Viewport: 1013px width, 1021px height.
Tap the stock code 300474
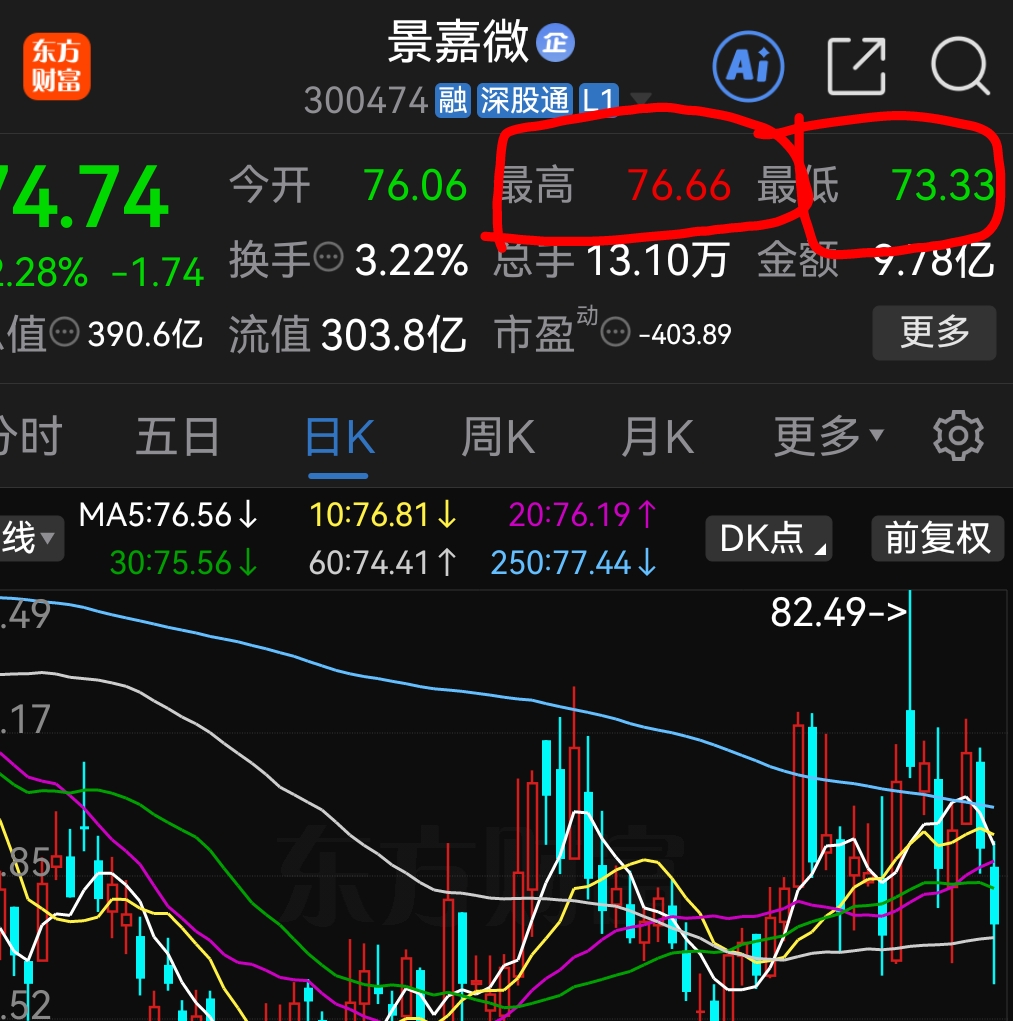(366, 101)
